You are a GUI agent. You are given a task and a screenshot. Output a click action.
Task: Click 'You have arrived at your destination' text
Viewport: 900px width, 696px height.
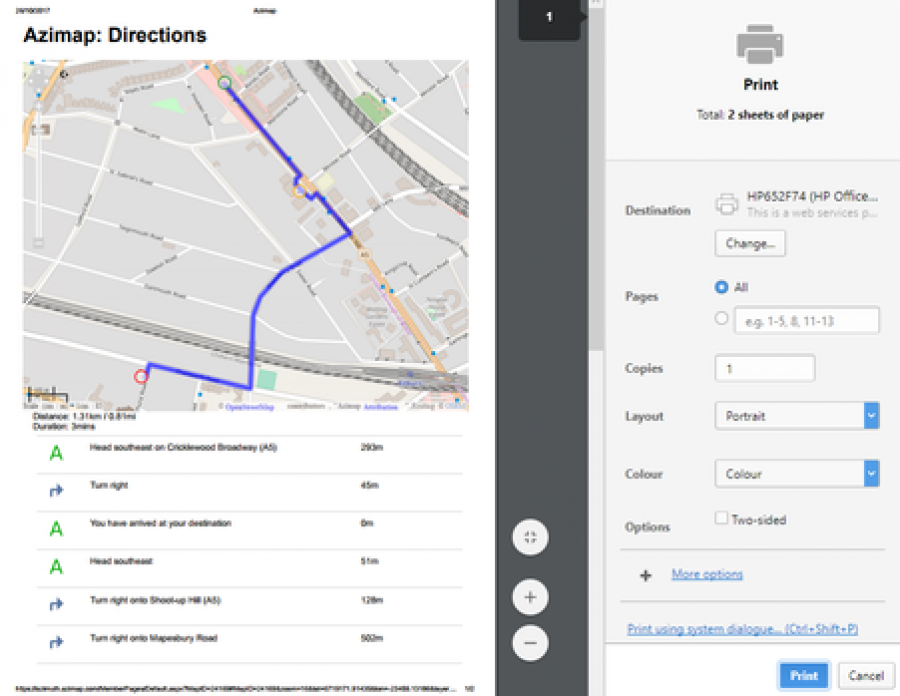(160, 523)
